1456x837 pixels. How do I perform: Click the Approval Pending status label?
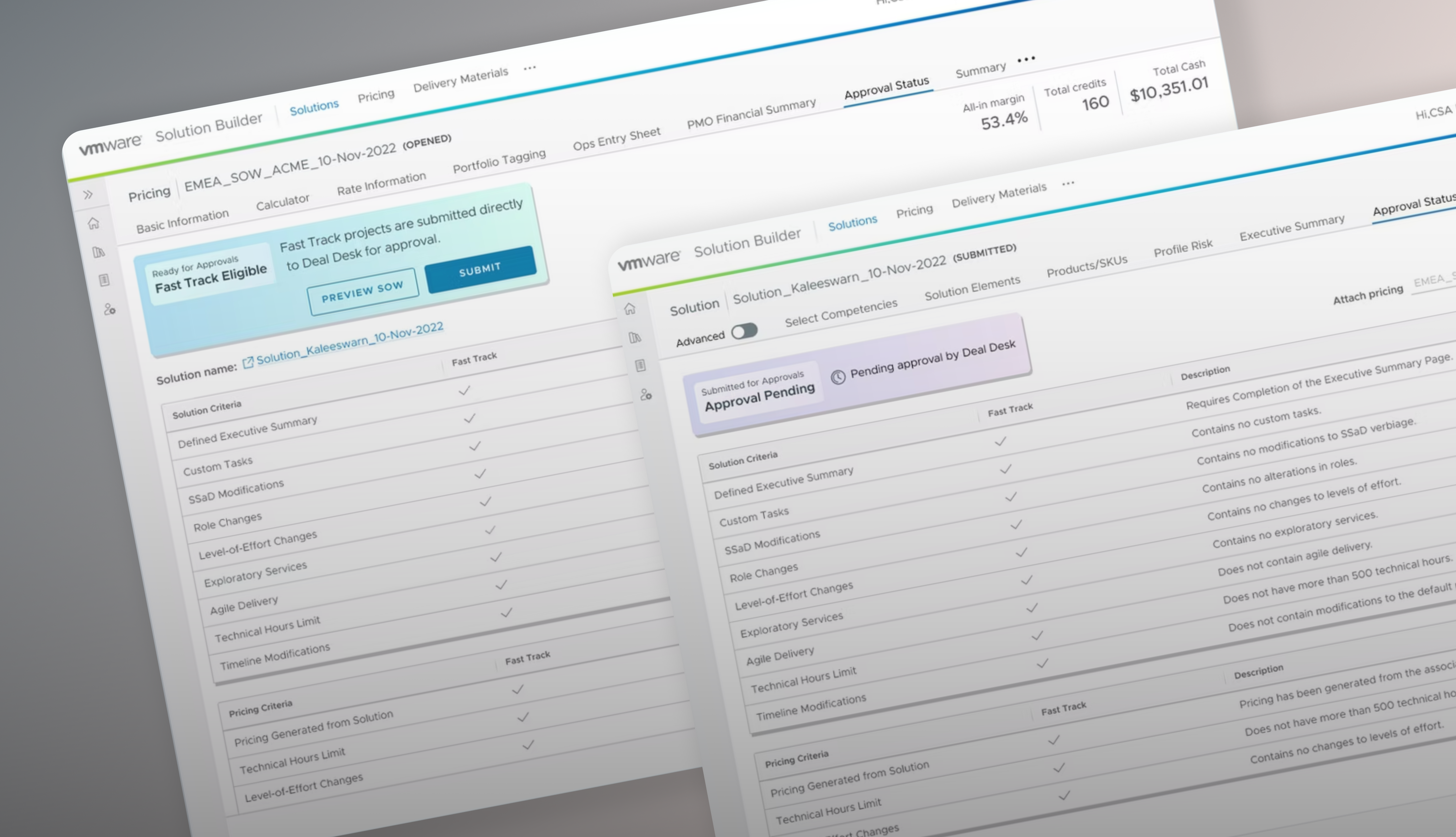[x=759, y=397]
